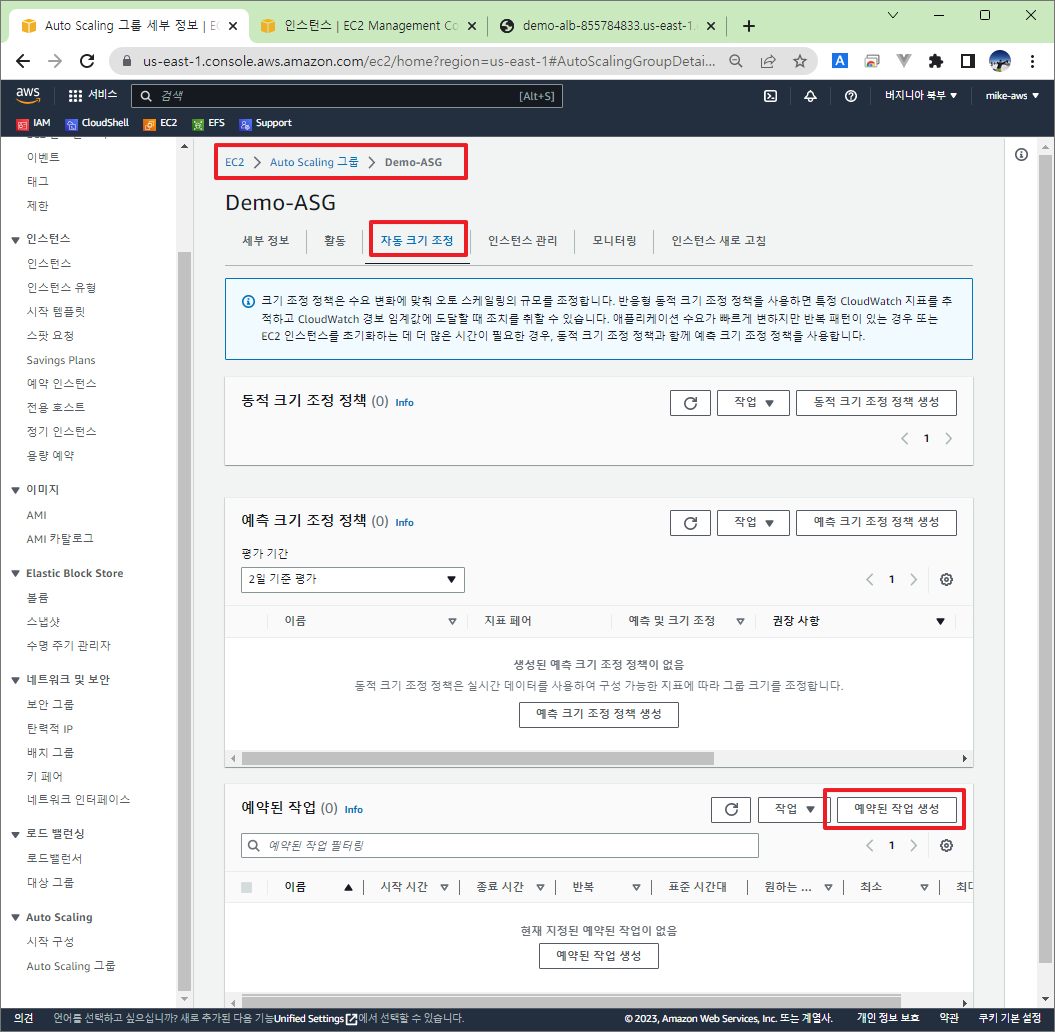
Task: Click the EC2 breadcrumb link
Action: click(x=234, y=162)
